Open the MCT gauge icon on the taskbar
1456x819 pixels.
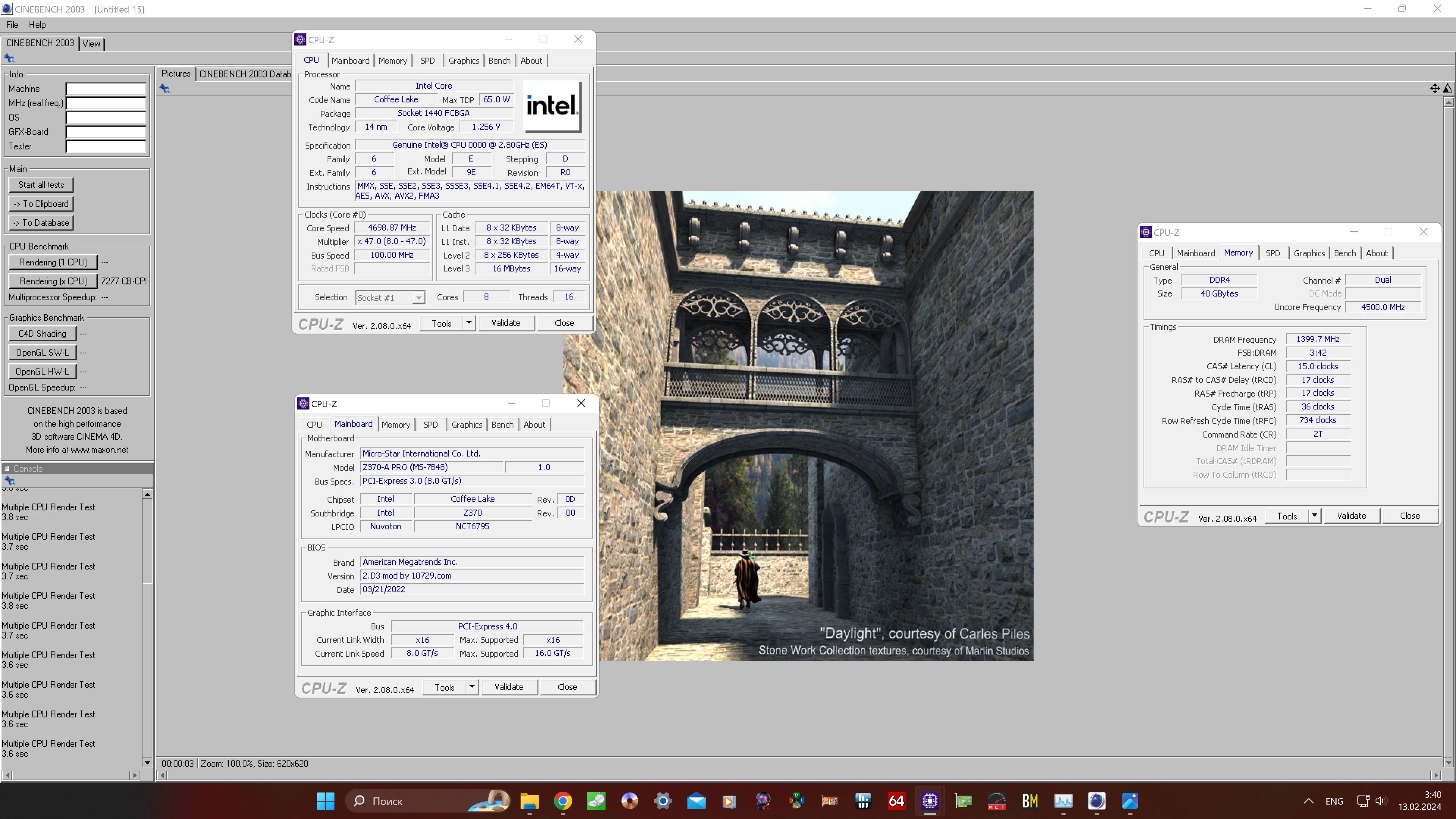pos(996,801)
